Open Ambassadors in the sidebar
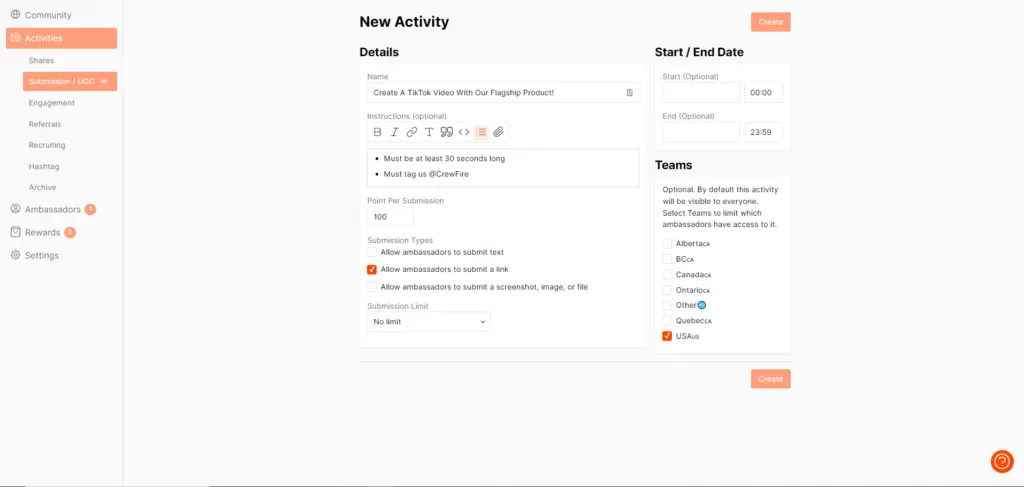Image resolution: width=1024 pixels, height=487 pixels. [52, 210]
